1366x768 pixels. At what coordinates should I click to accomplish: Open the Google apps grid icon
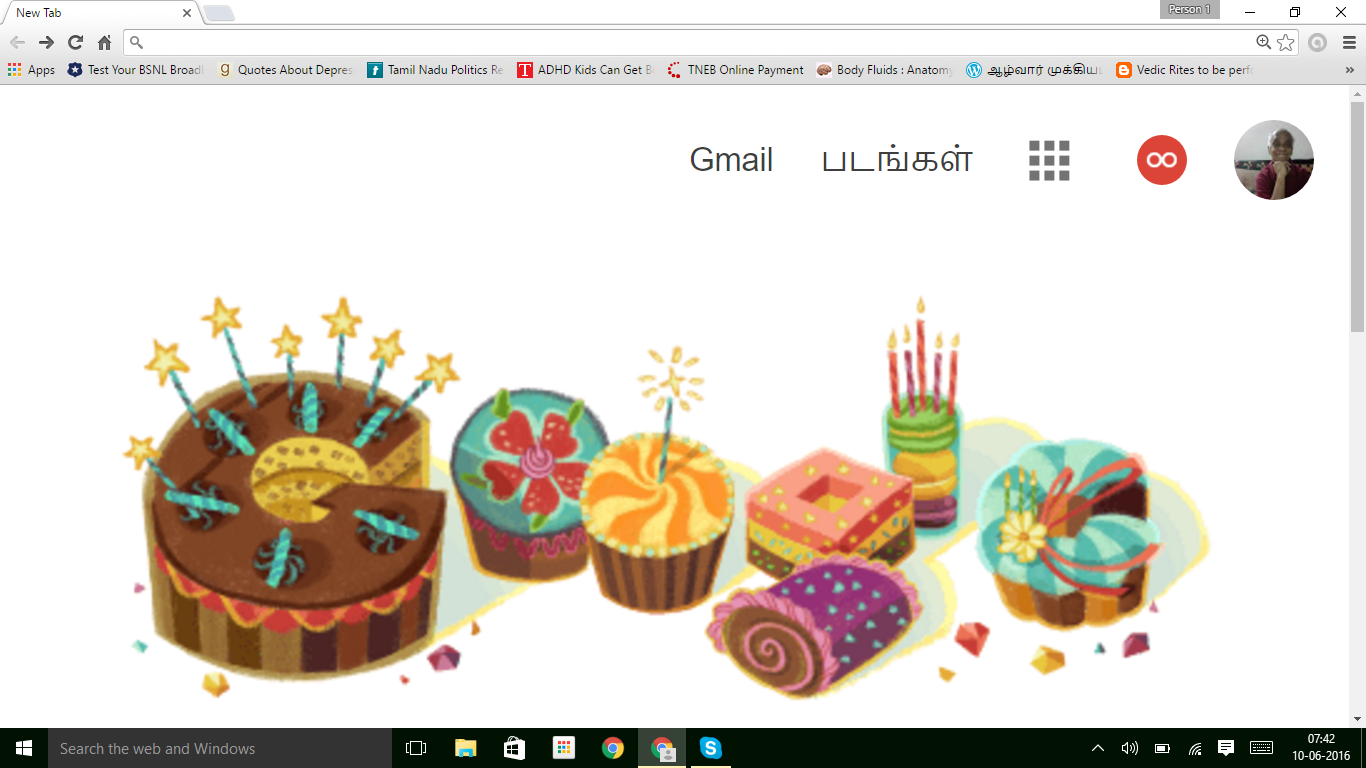(1049, 160)
